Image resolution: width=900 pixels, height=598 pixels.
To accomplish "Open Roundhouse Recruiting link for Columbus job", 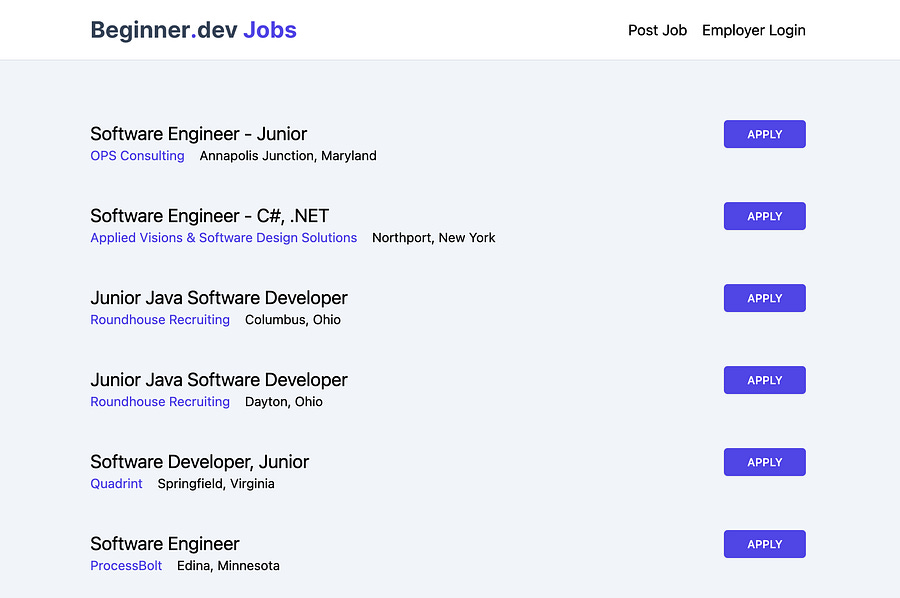I will 160,320.
